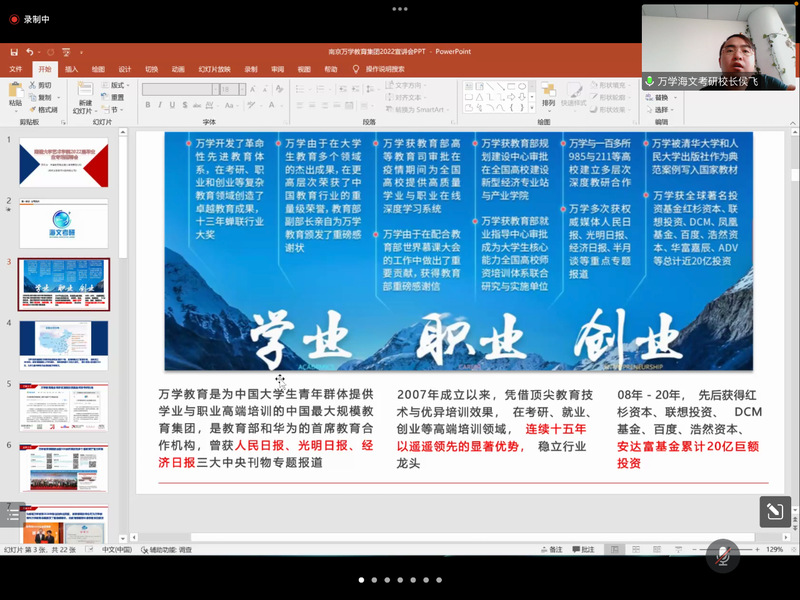Click the 粘贴 paste icon
The width and height of the screenshot is (800, 600).
(x=15, y=91)
